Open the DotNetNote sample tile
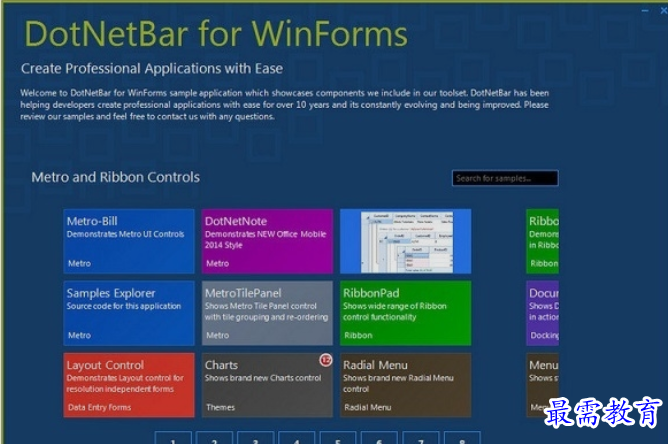Viewport: 668px width, 444px height. coord(267,241)
